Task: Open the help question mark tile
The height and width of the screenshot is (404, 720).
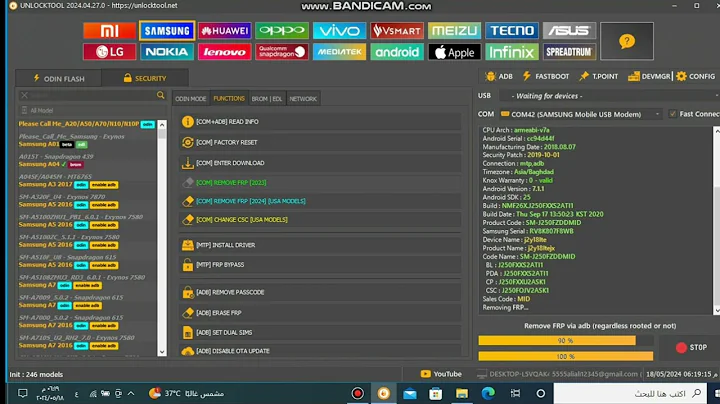Action: click(627, 41)
